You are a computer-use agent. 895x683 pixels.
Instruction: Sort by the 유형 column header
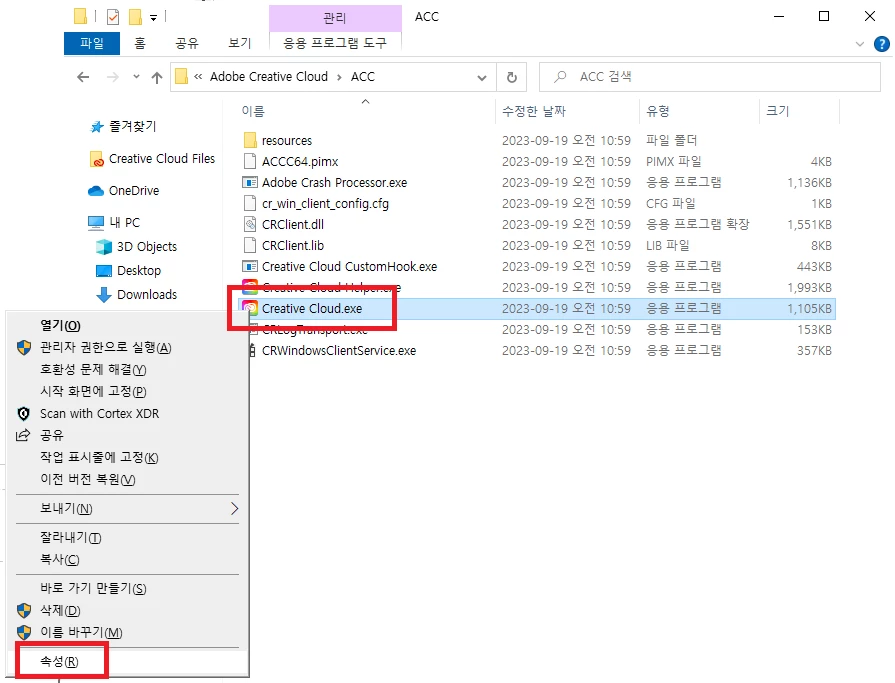point(658,111)
